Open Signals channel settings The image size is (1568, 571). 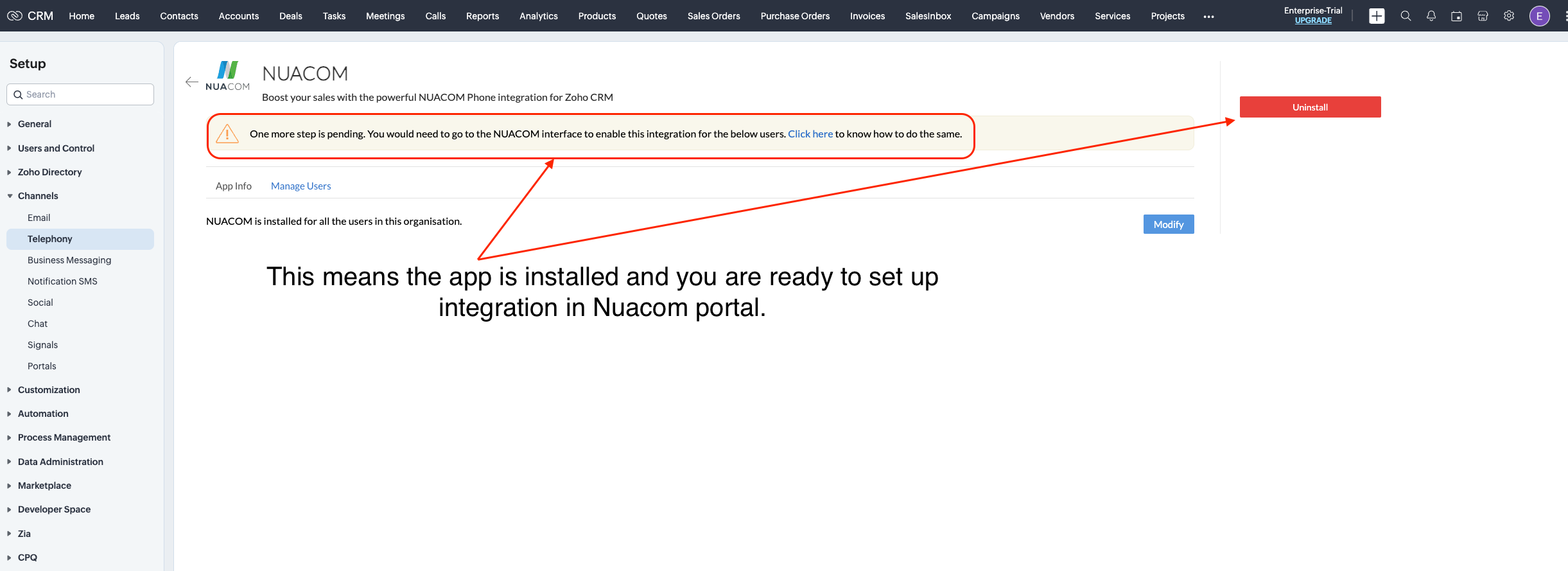click(42, 345)
